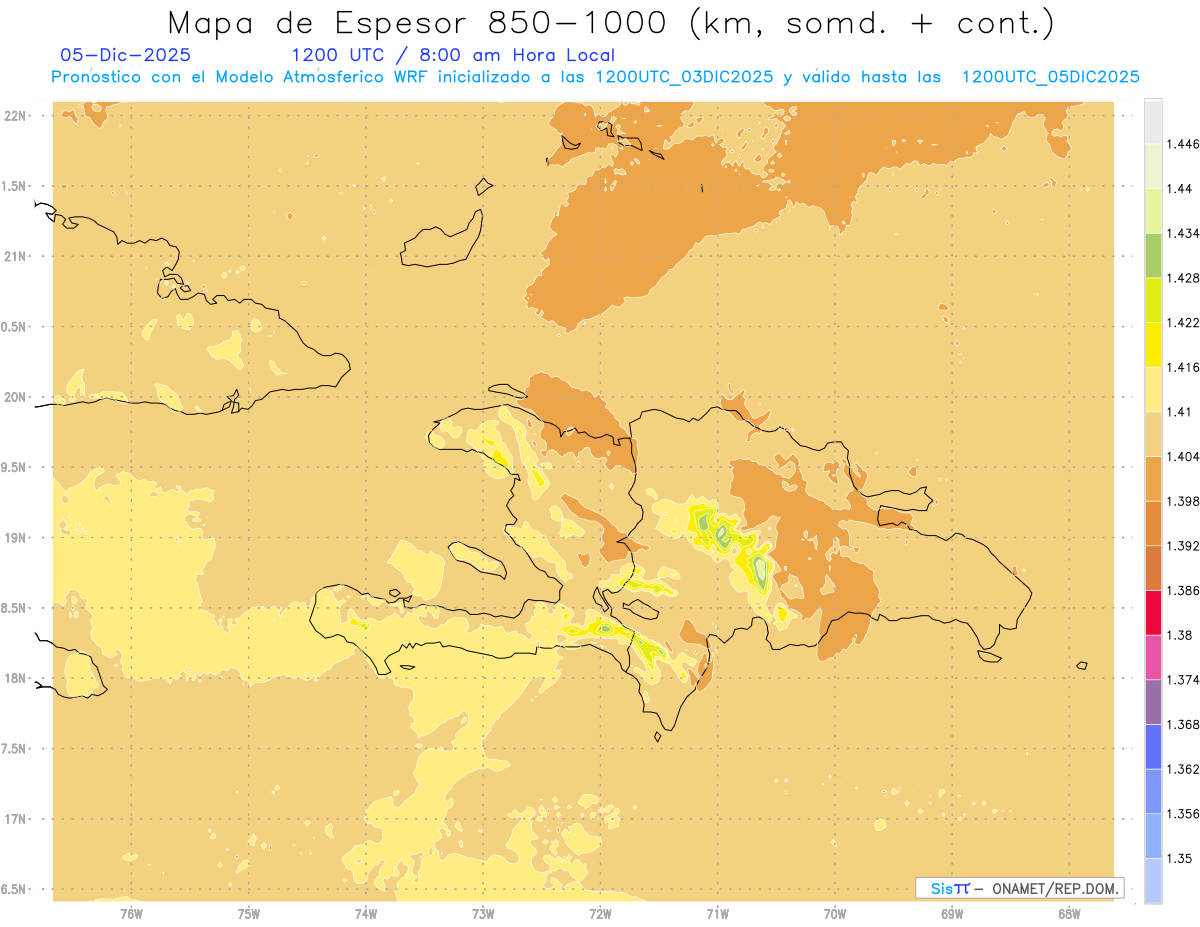
Task: Click the longitude axis label "73W"
Action: tap(483, 913)
